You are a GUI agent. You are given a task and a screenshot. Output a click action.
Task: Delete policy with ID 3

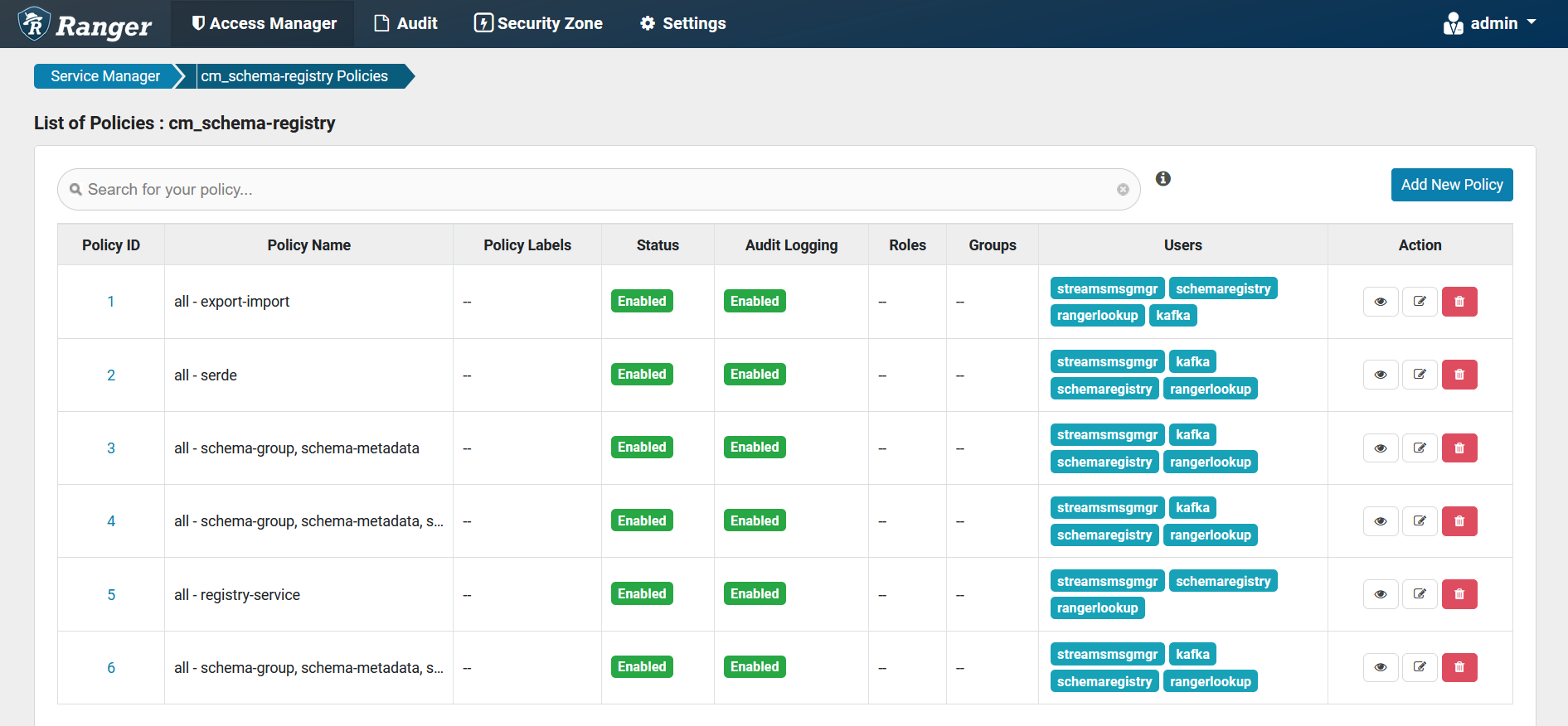click(x=1459, y=448)
